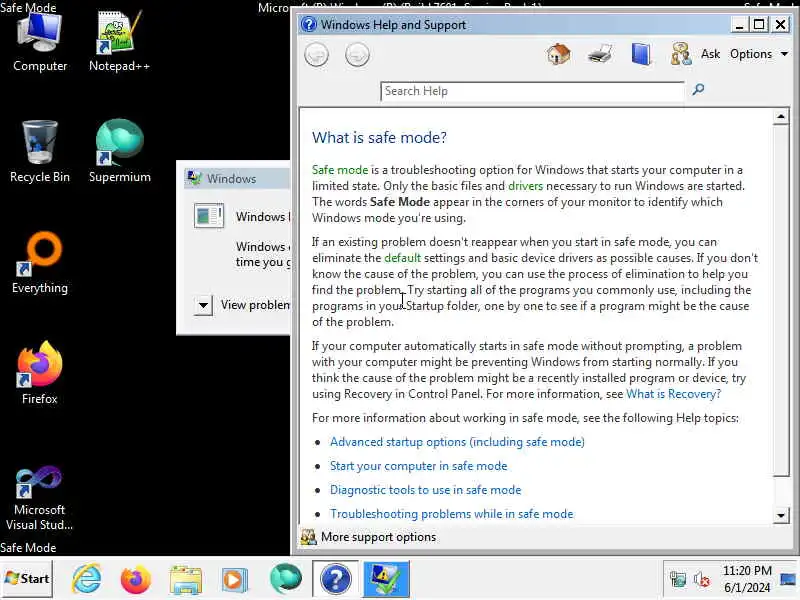Click the program icon in the Windows dialog

[x=209, y=215]
